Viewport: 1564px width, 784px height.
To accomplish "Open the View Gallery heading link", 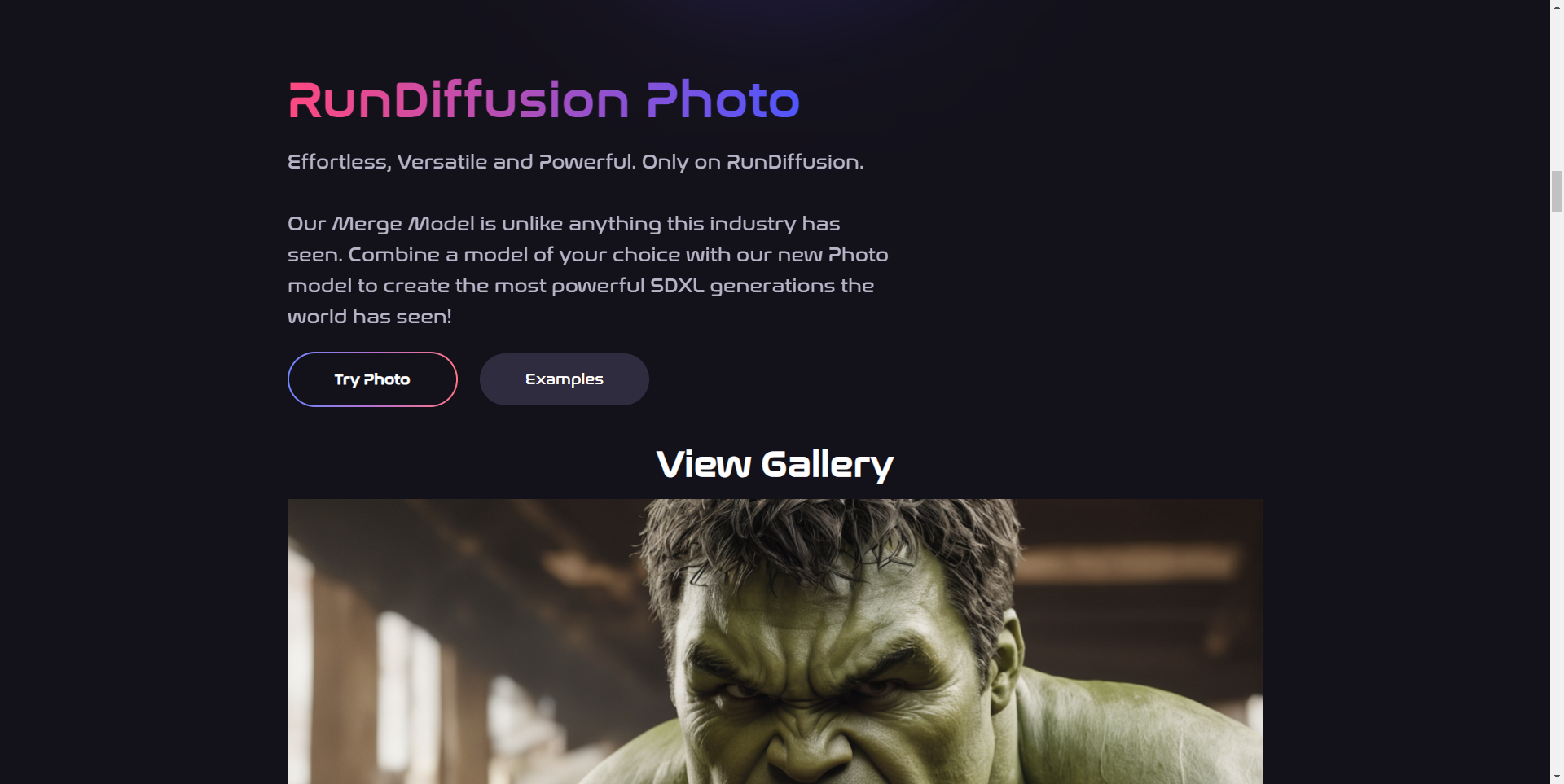I will (x=775, y=464).
